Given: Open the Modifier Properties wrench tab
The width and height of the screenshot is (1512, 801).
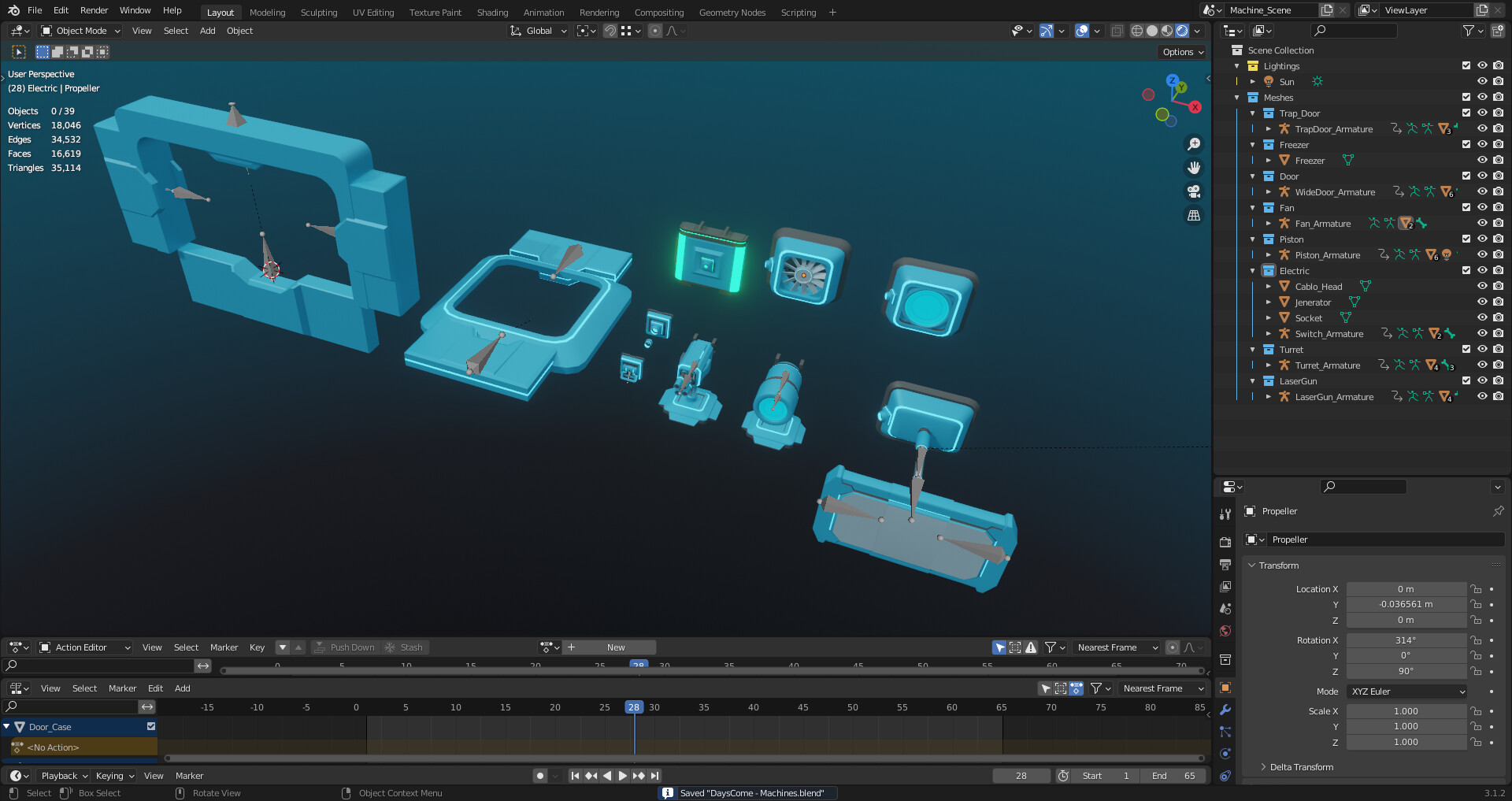Looking at the screenshot, I should click(x=1225, y=710).
